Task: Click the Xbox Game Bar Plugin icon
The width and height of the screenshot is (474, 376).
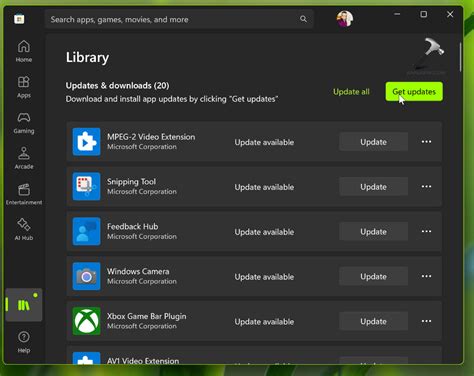Action: click(86, 321)
